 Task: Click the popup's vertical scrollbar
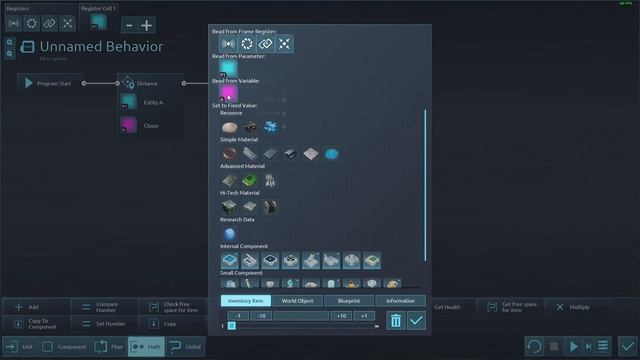(x=425, y=185)
